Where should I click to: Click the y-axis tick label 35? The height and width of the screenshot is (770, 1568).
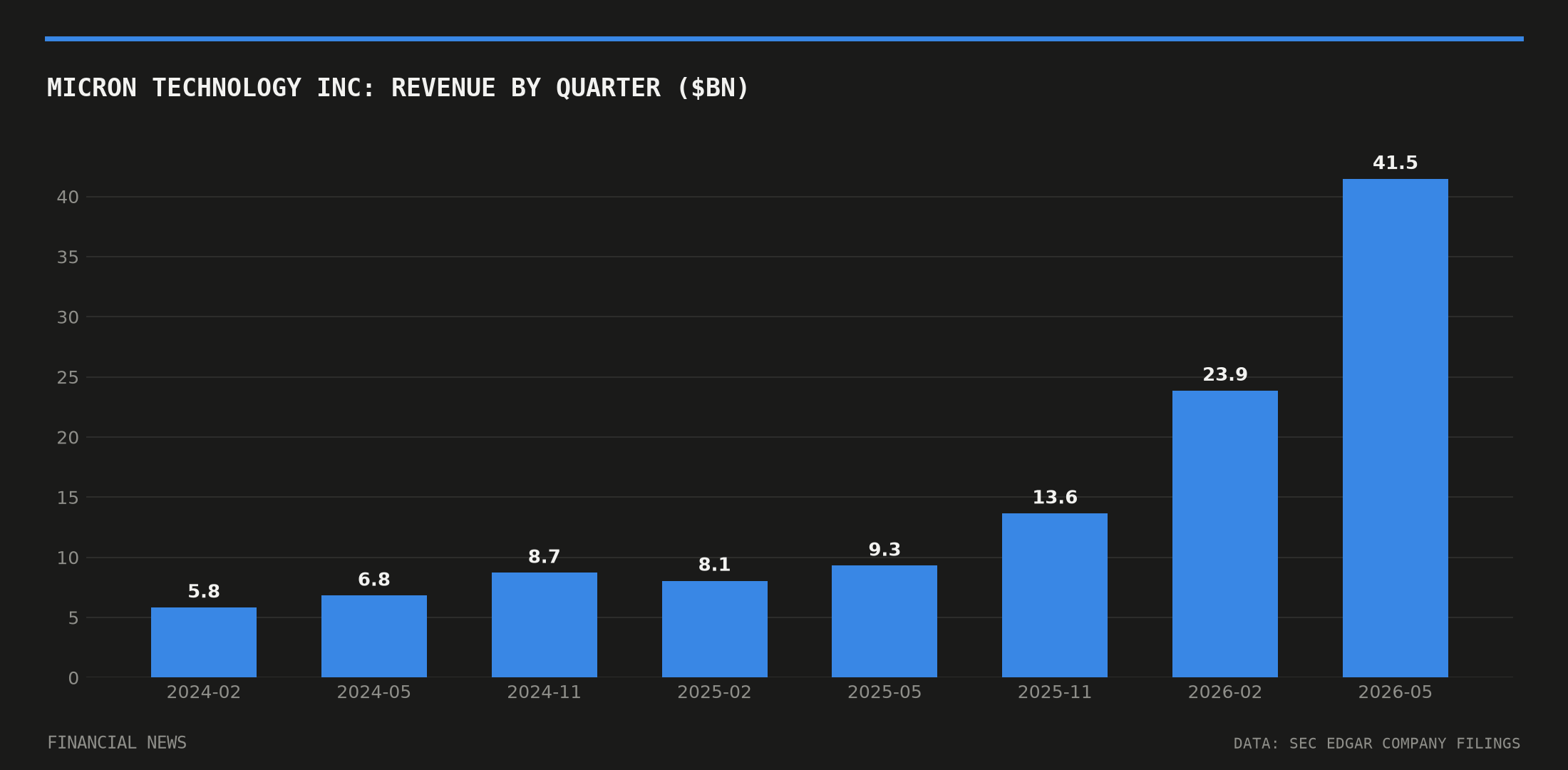68,257
